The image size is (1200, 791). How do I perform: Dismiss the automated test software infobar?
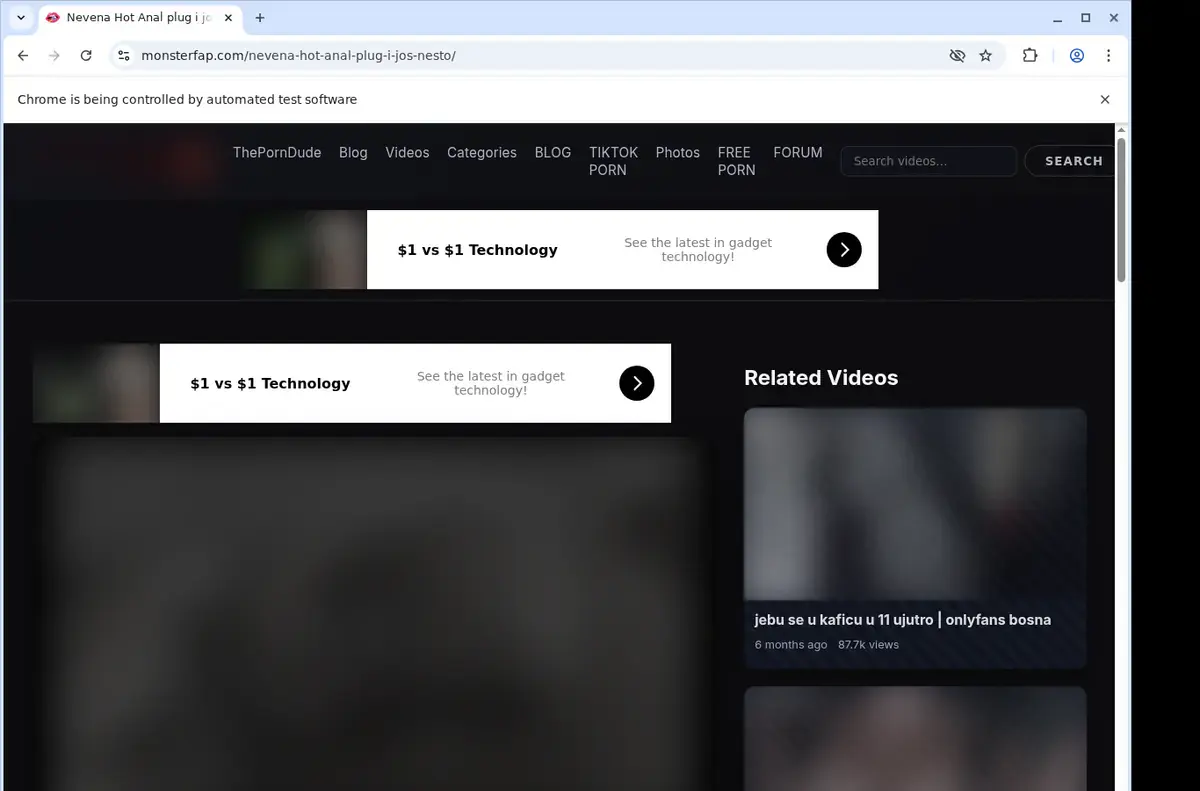pos(1105,100)
